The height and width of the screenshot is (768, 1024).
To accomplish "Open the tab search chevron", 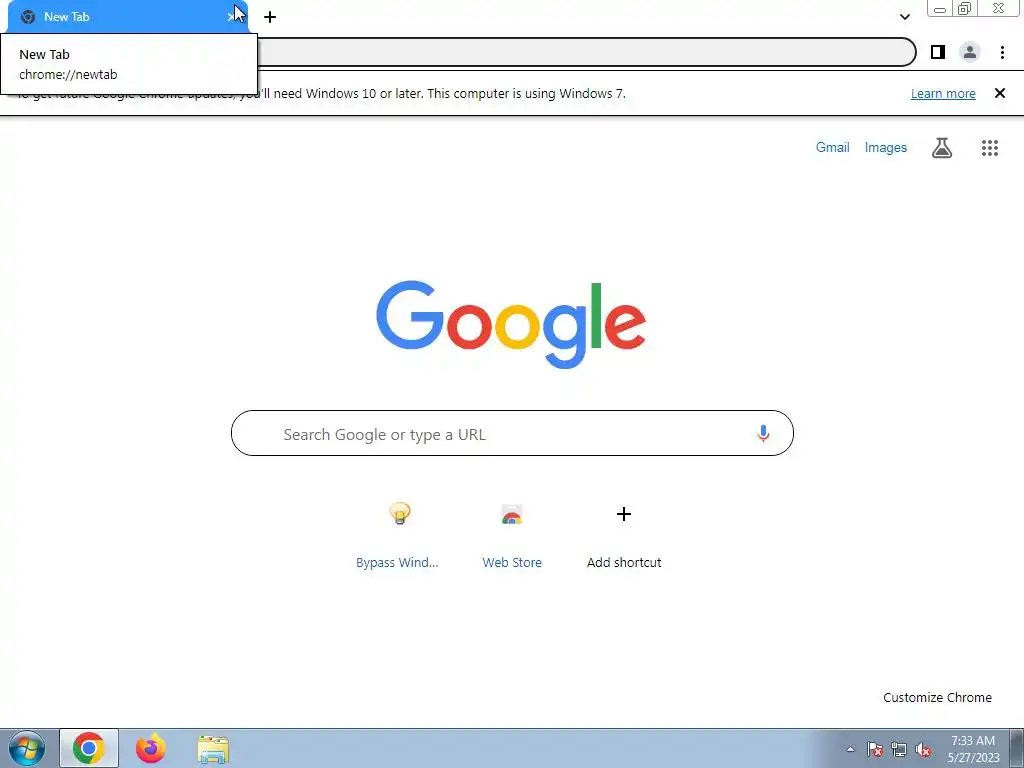I will tap(904, 17).
